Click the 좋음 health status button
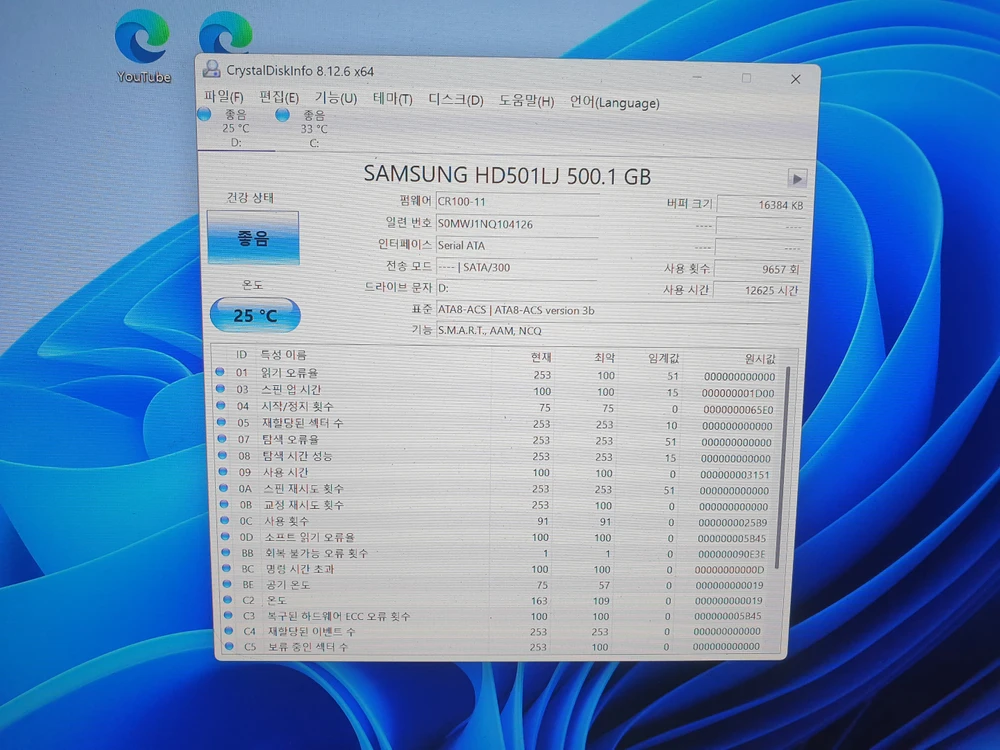The image size is (1000, 750). coord(253,238)
